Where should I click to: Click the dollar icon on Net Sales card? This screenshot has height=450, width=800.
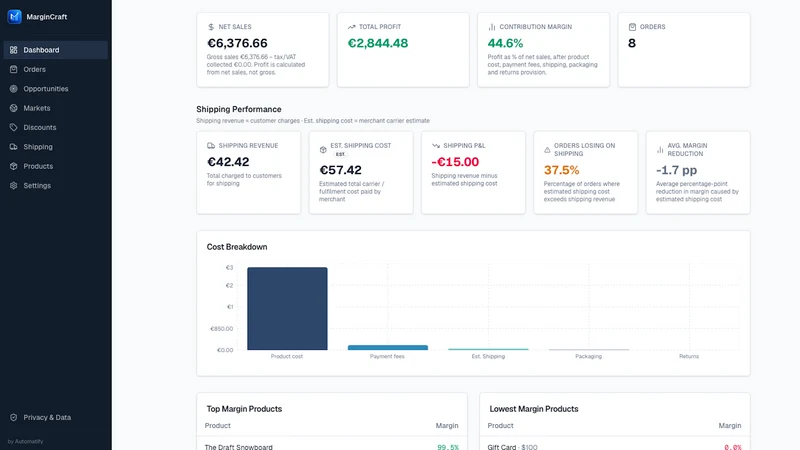click(211, 27)
